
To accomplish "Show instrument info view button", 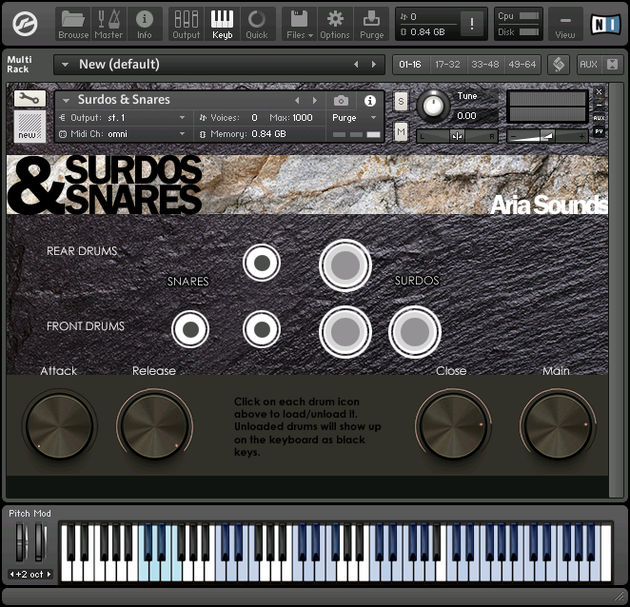I will (370, 100).
